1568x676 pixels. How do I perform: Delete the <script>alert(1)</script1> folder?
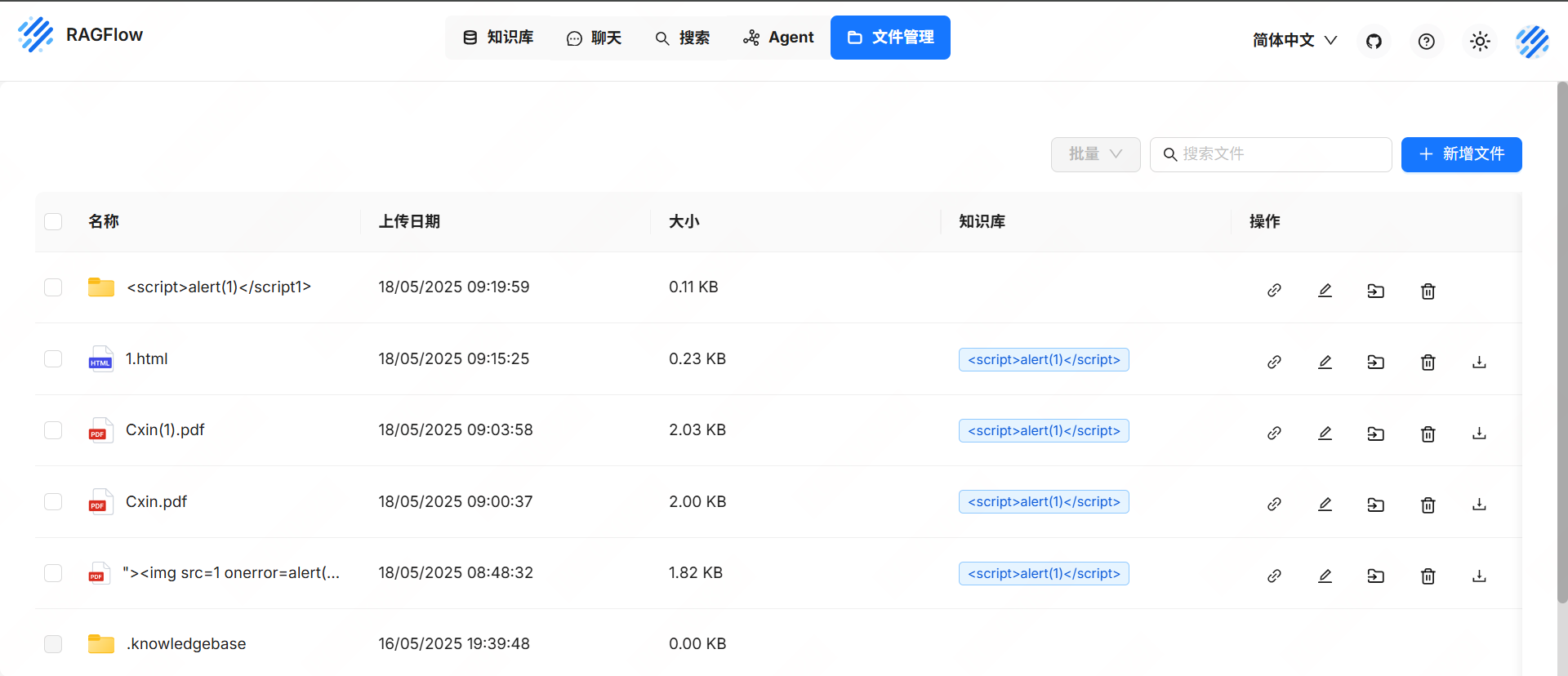(1428, 291)
